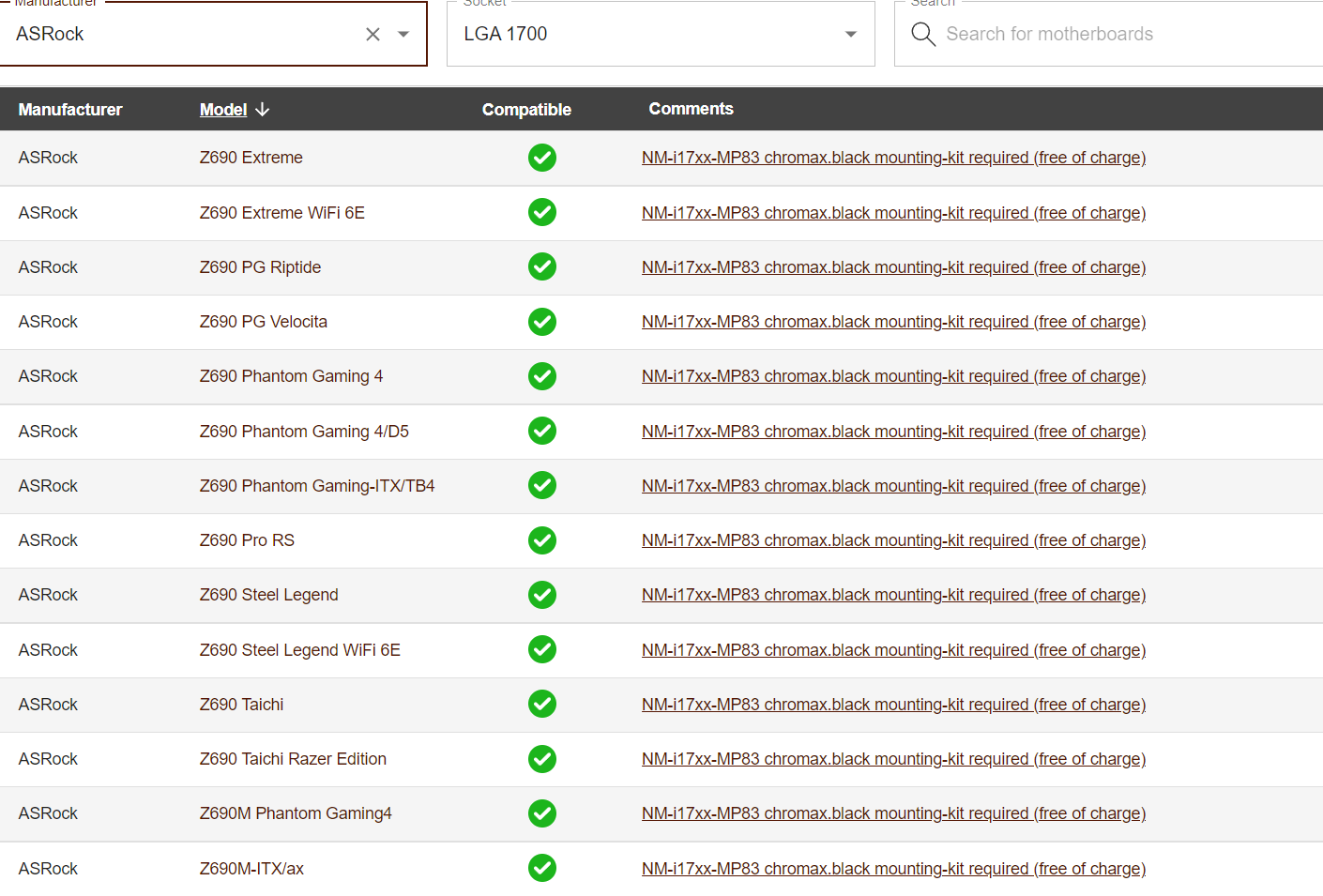Click the Compatible column header

[526, 110]
